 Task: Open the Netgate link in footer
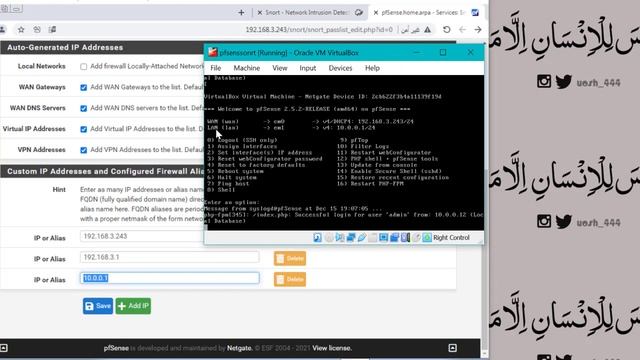click(239, 348)
